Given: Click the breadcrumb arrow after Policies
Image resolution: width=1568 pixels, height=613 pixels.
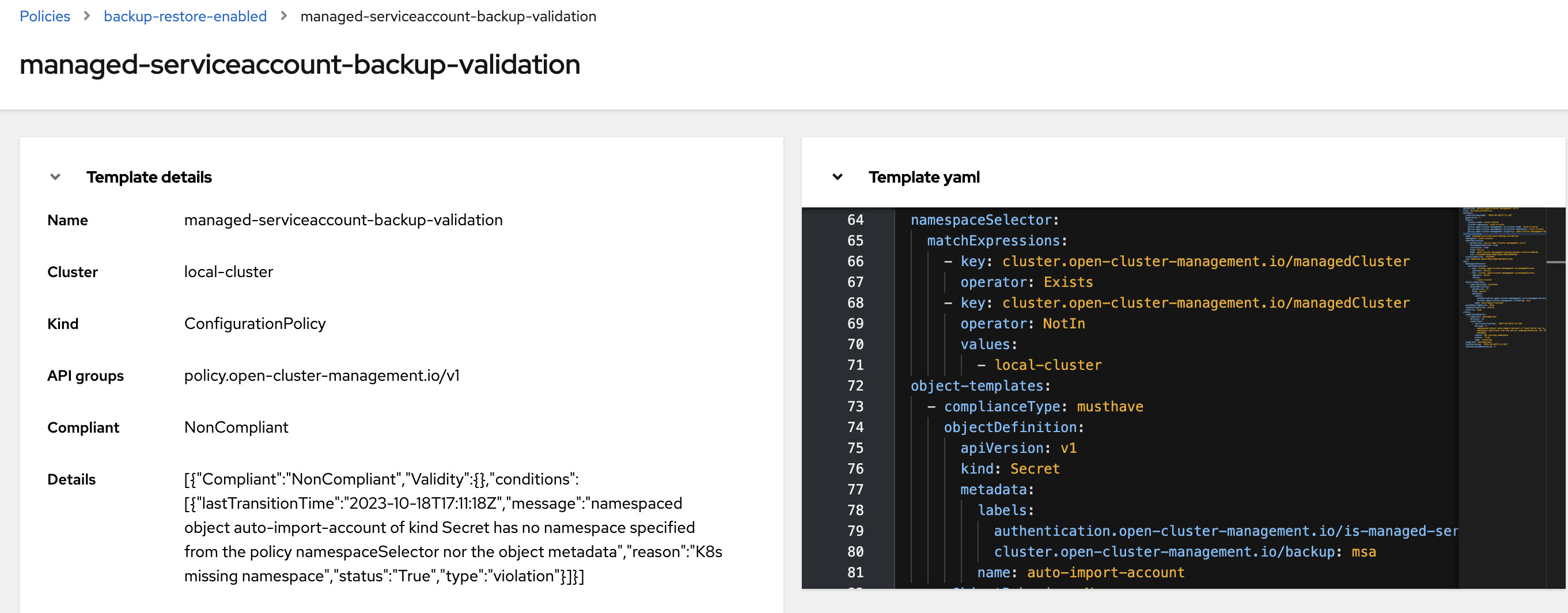Looking at the screenshot, I should (87, 17).
